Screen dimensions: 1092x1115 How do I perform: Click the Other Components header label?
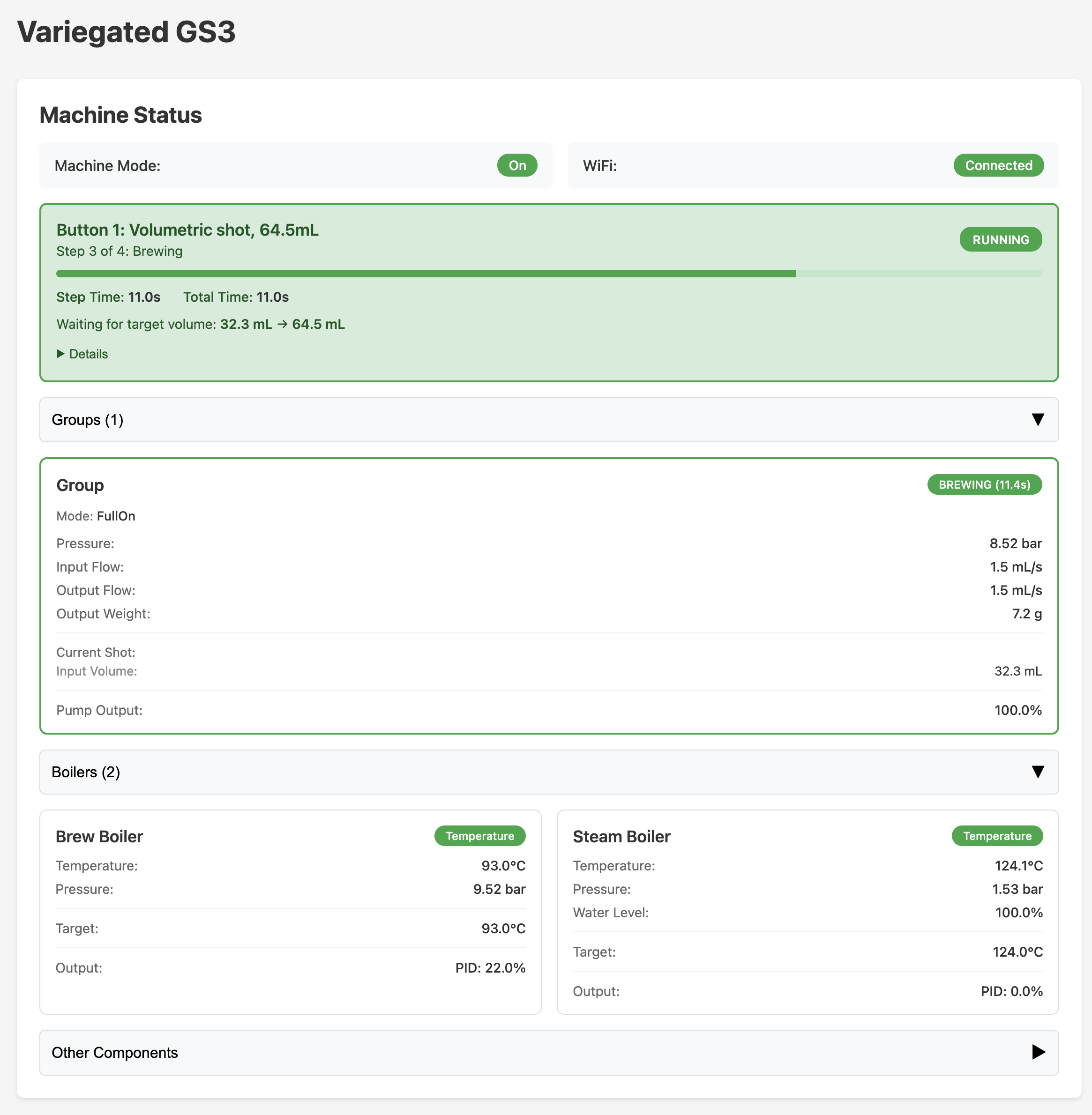click(x=115, y=1053)
